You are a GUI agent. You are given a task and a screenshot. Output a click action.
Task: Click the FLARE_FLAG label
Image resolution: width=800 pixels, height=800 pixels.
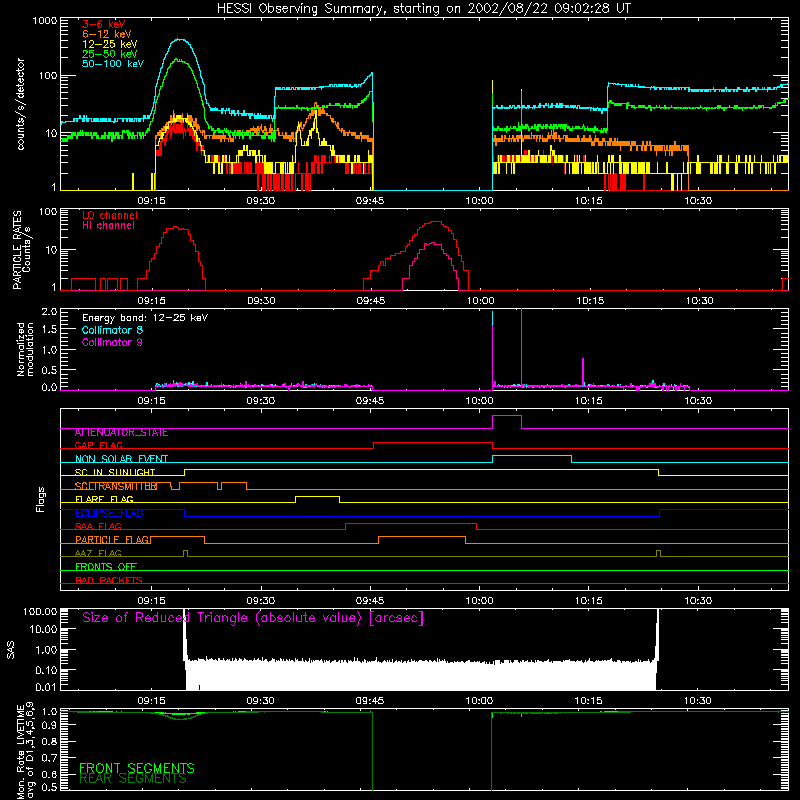(104, 499)
